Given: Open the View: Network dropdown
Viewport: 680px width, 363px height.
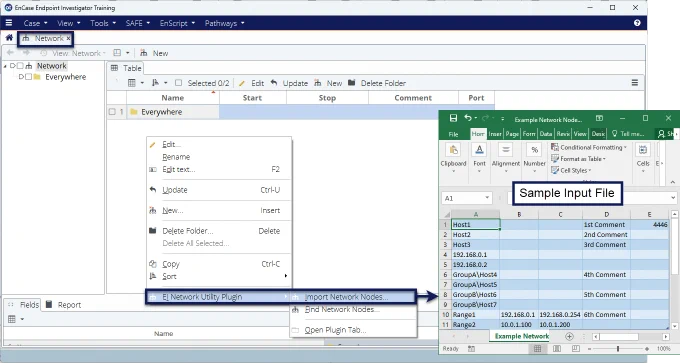Looking at the screenshot, I should coord(73,53).
